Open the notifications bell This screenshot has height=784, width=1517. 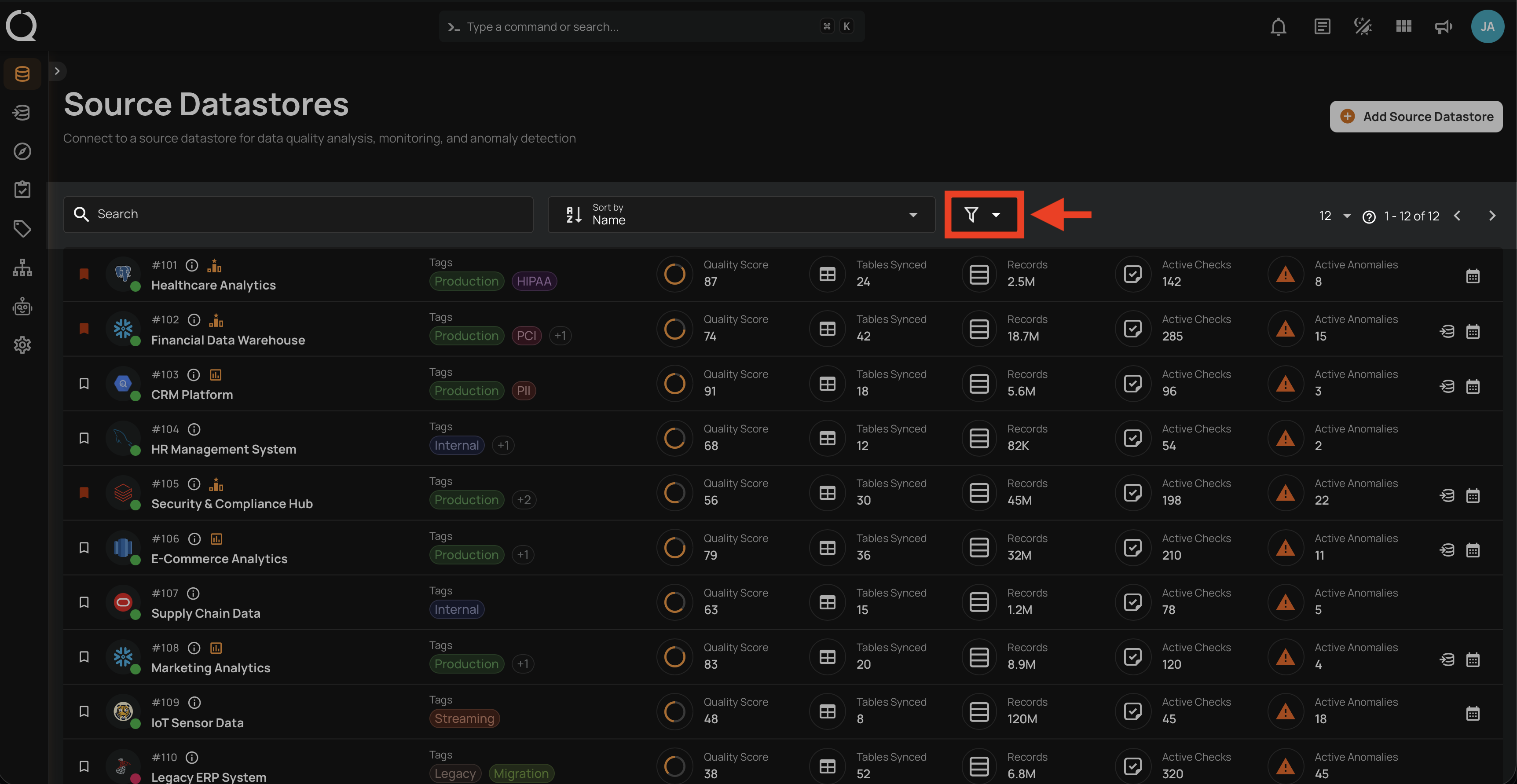pyautogui.click(x=1278, y=26)
